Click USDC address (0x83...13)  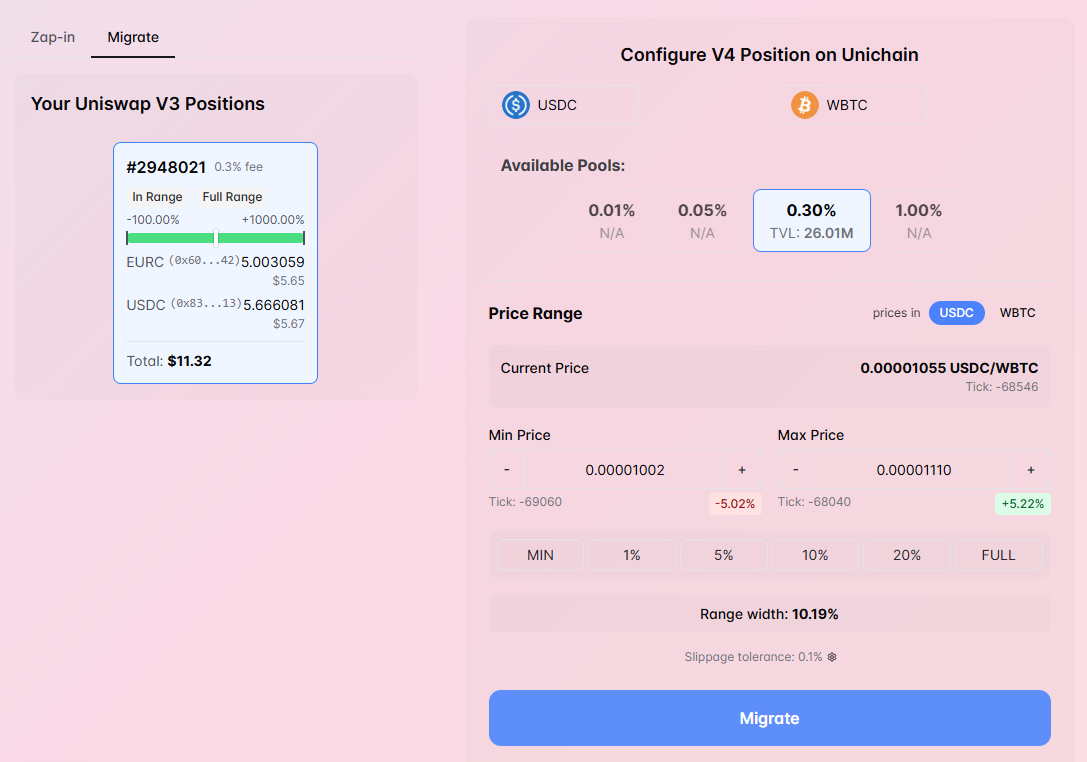(206, 304)
